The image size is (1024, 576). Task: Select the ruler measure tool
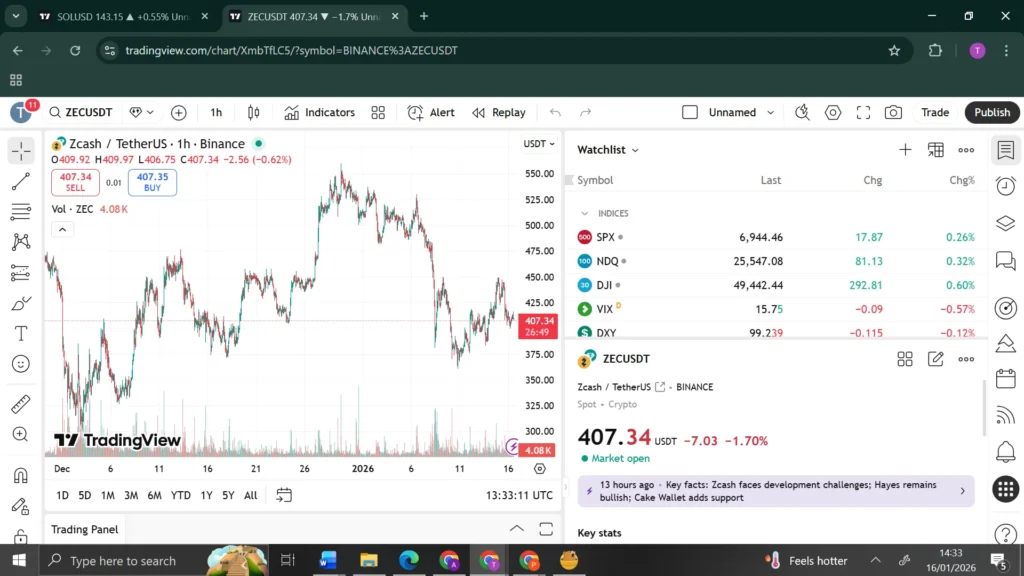click(x=21, y=404)
